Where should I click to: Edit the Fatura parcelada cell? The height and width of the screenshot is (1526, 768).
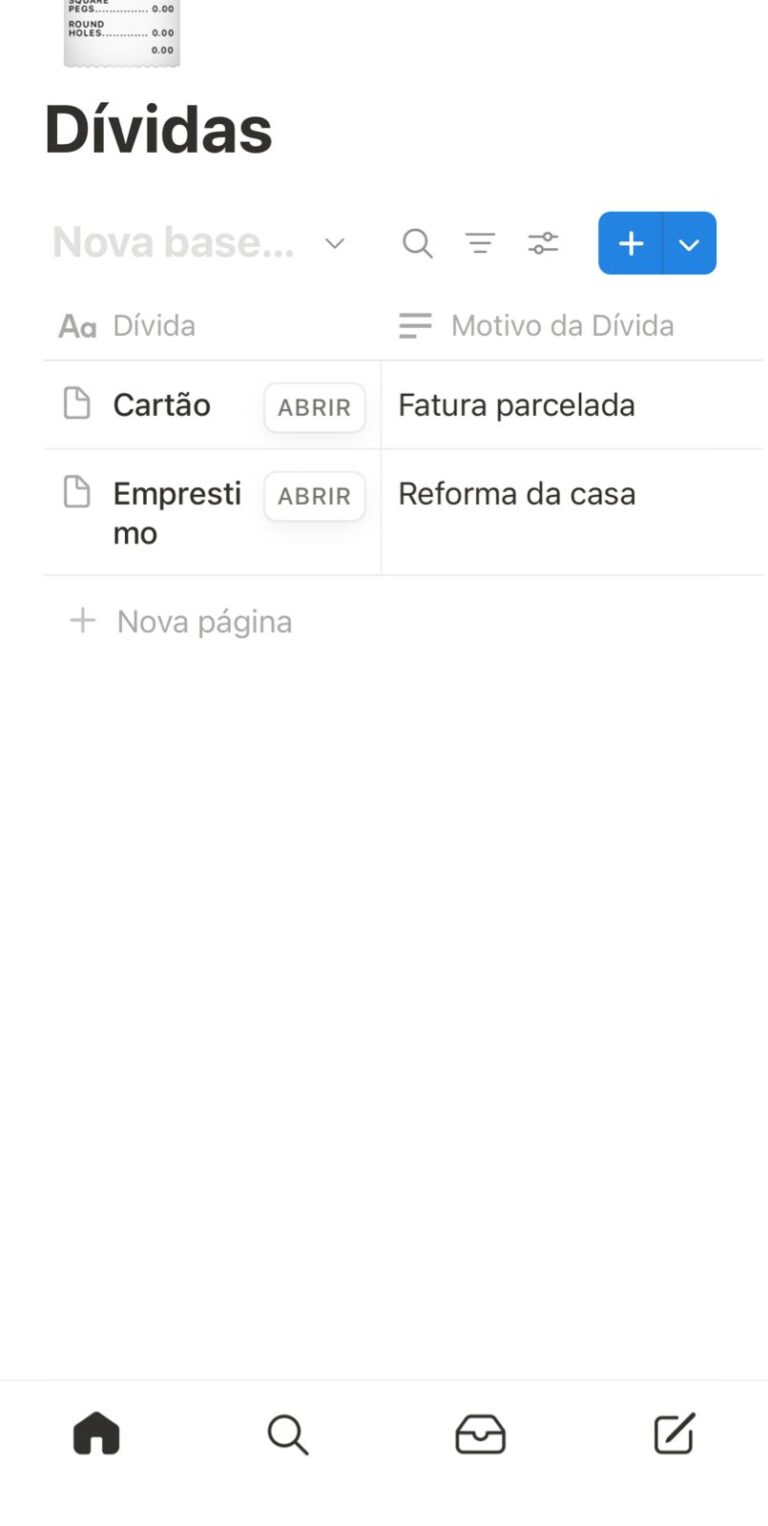[x=516, y=405]
